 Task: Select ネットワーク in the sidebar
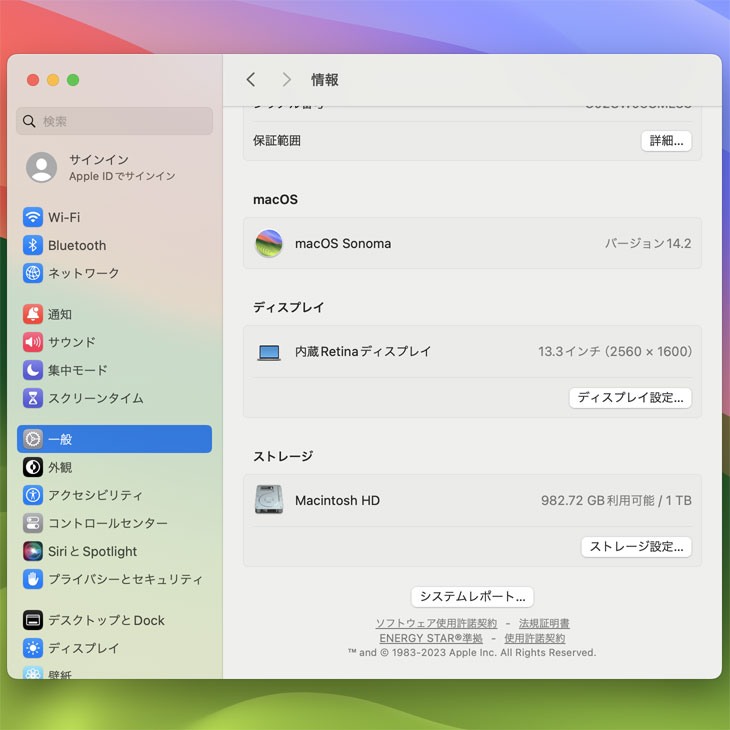(114, 273)
